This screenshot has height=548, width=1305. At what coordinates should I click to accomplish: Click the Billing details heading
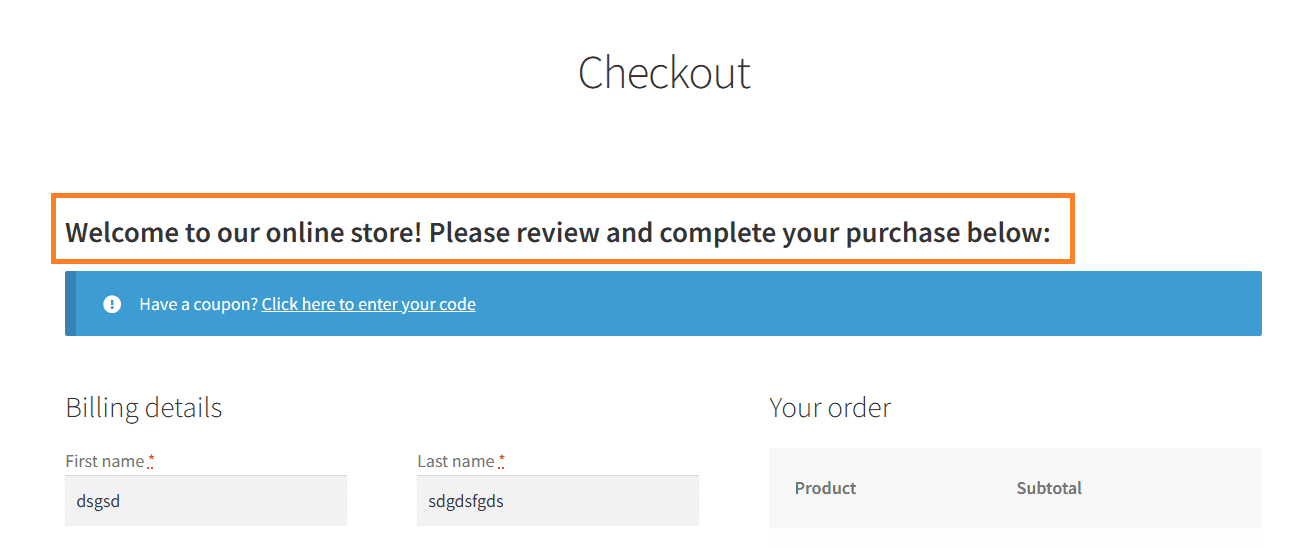click(x=144, y=408)
